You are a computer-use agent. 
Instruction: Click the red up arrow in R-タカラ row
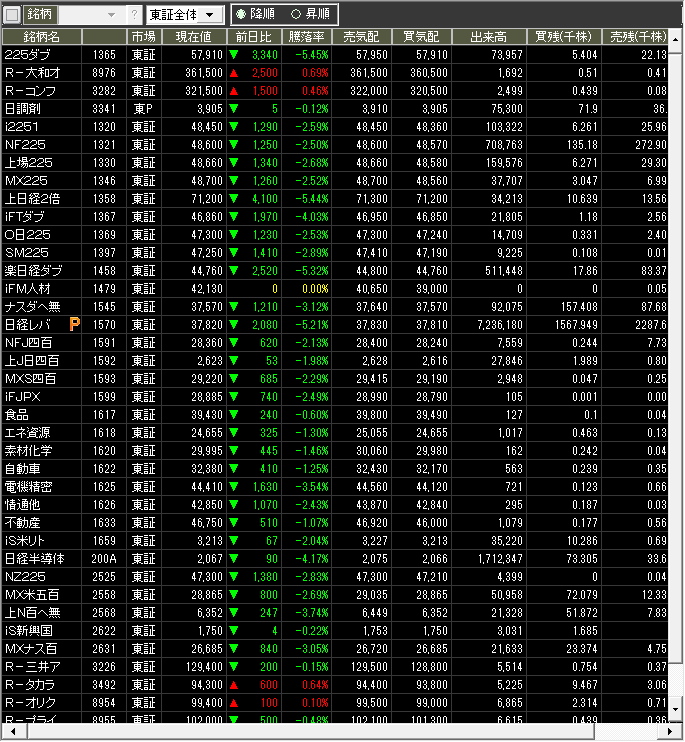tap(233, 684)
